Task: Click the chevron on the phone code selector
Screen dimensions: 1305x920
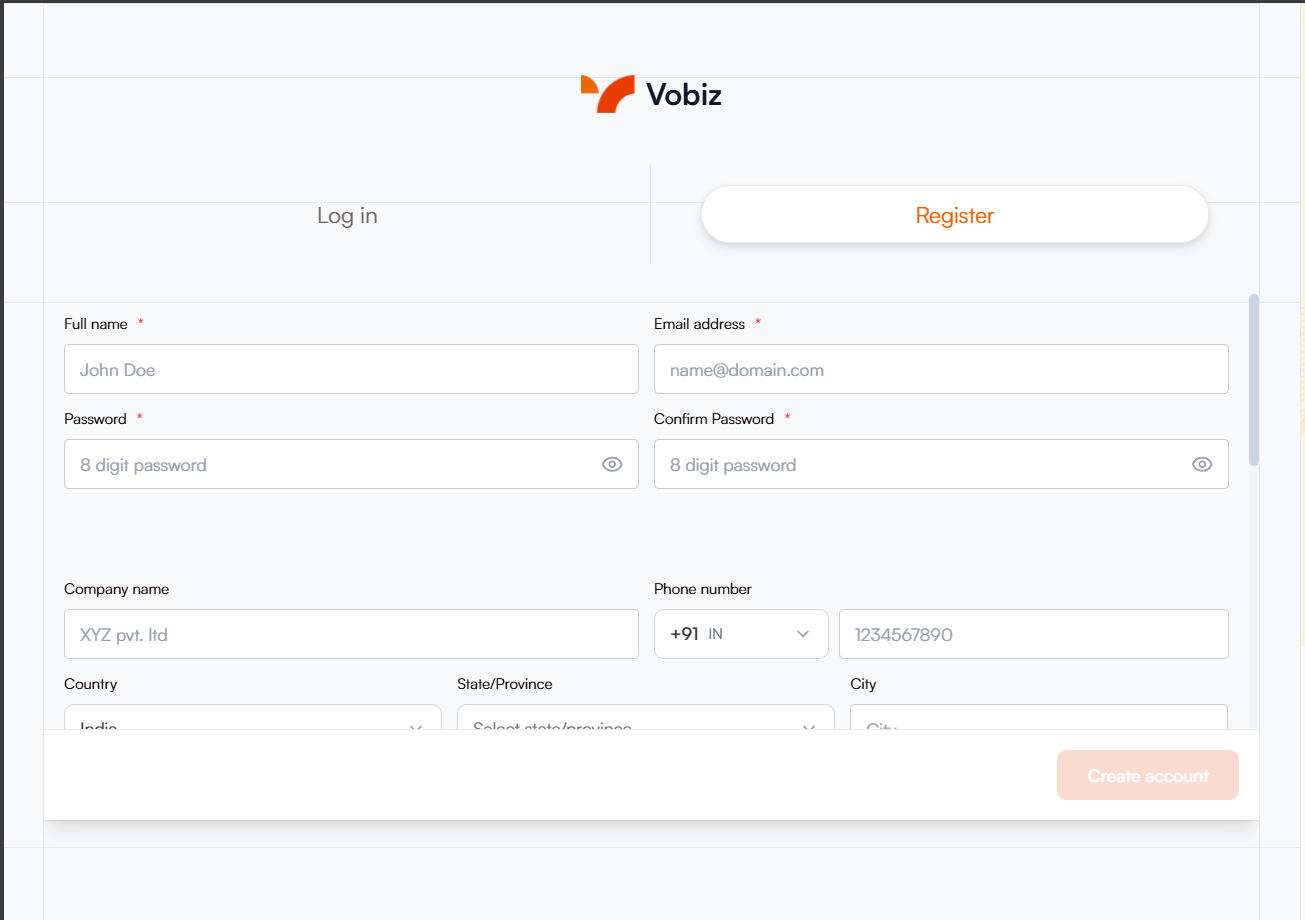Action: pyautogui.click(x=803, y=634)
